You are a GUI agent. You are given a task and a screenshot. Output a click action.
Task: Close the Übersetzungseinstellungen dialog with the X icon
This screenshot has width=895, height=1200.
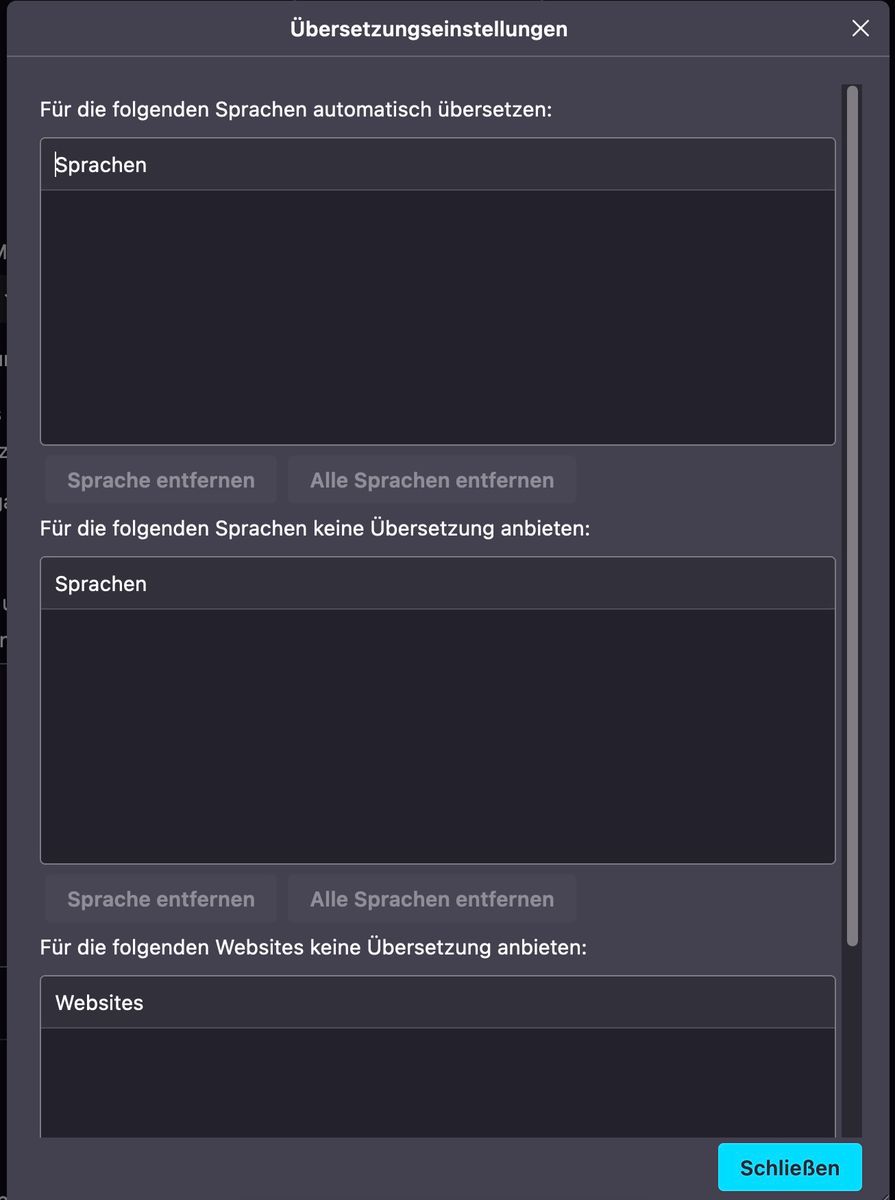coord(860,29)
